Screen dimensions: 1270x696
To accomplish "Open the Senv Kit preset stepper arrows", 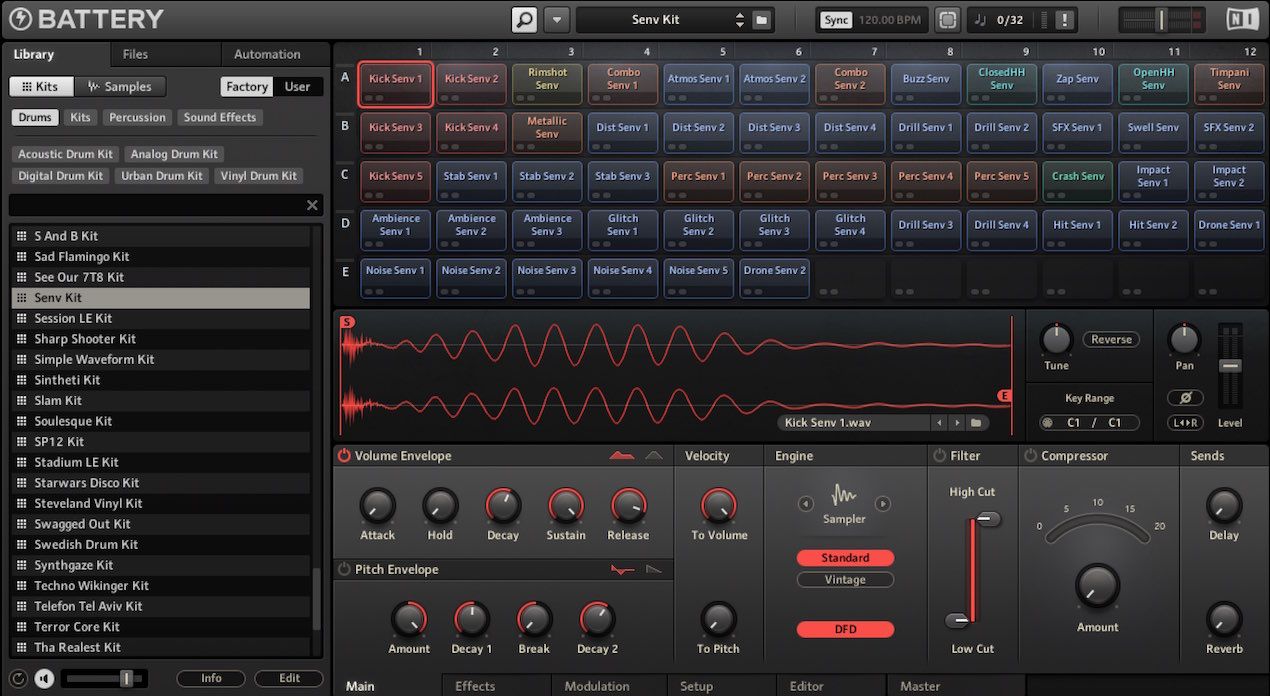I will [740, 20].
